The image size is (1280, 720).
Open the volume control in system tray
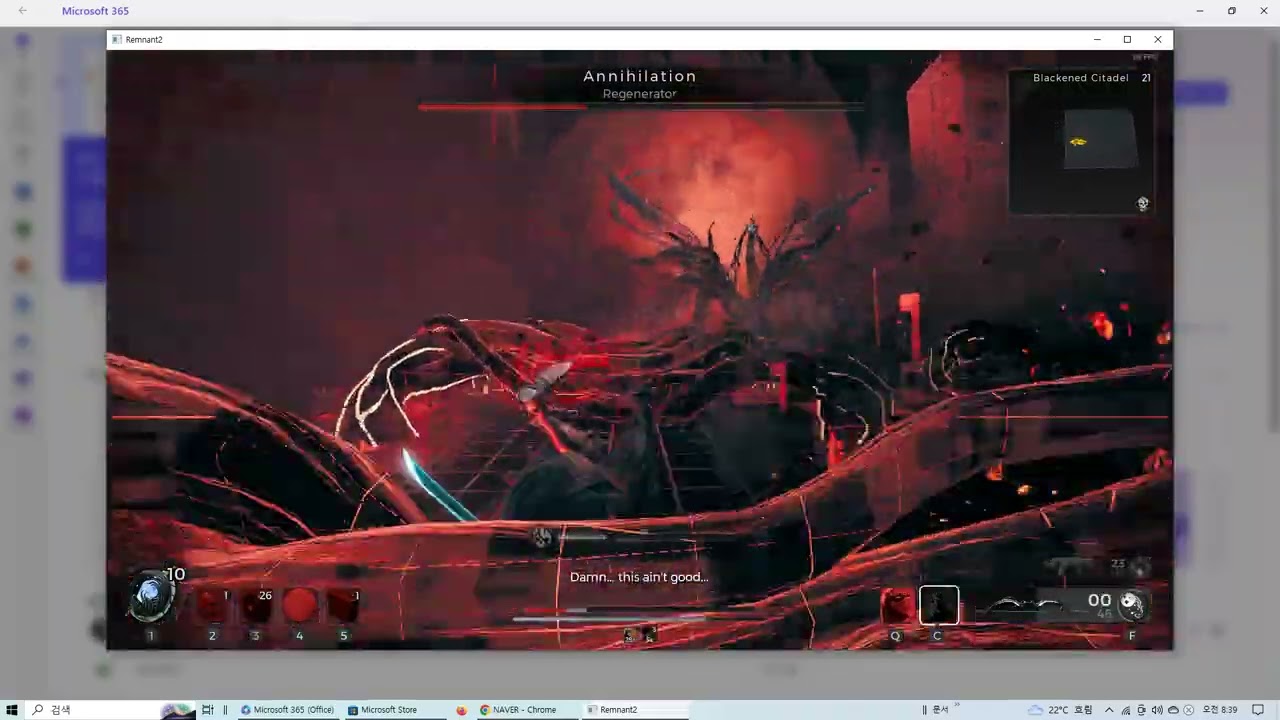point(1157,710)
